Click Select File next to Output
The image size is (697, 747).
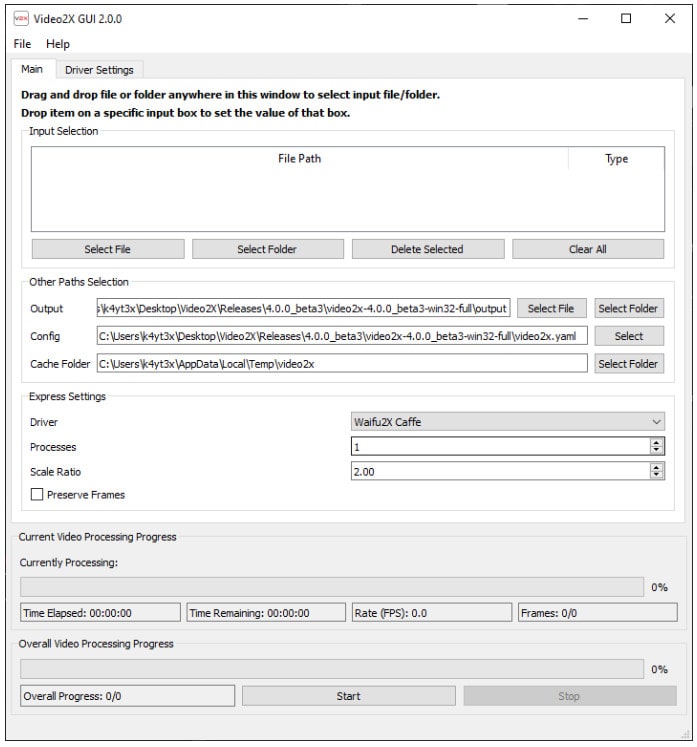click(x=551, y=308)
